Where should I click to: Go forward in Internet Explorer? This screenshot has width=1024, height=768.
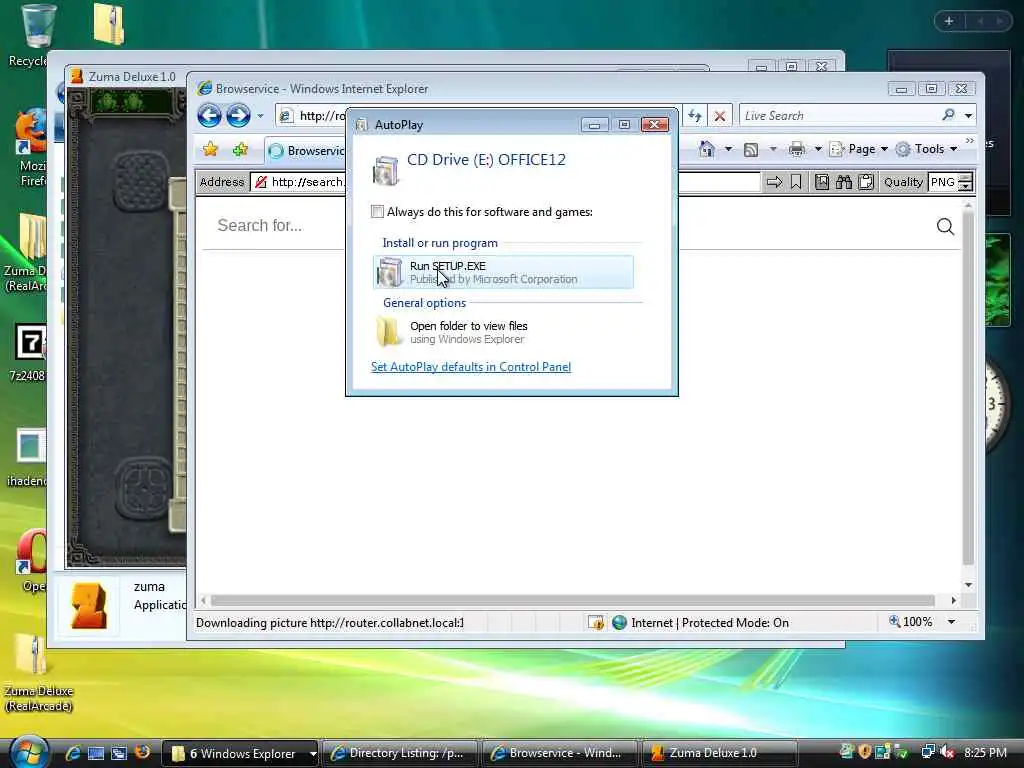238,116
